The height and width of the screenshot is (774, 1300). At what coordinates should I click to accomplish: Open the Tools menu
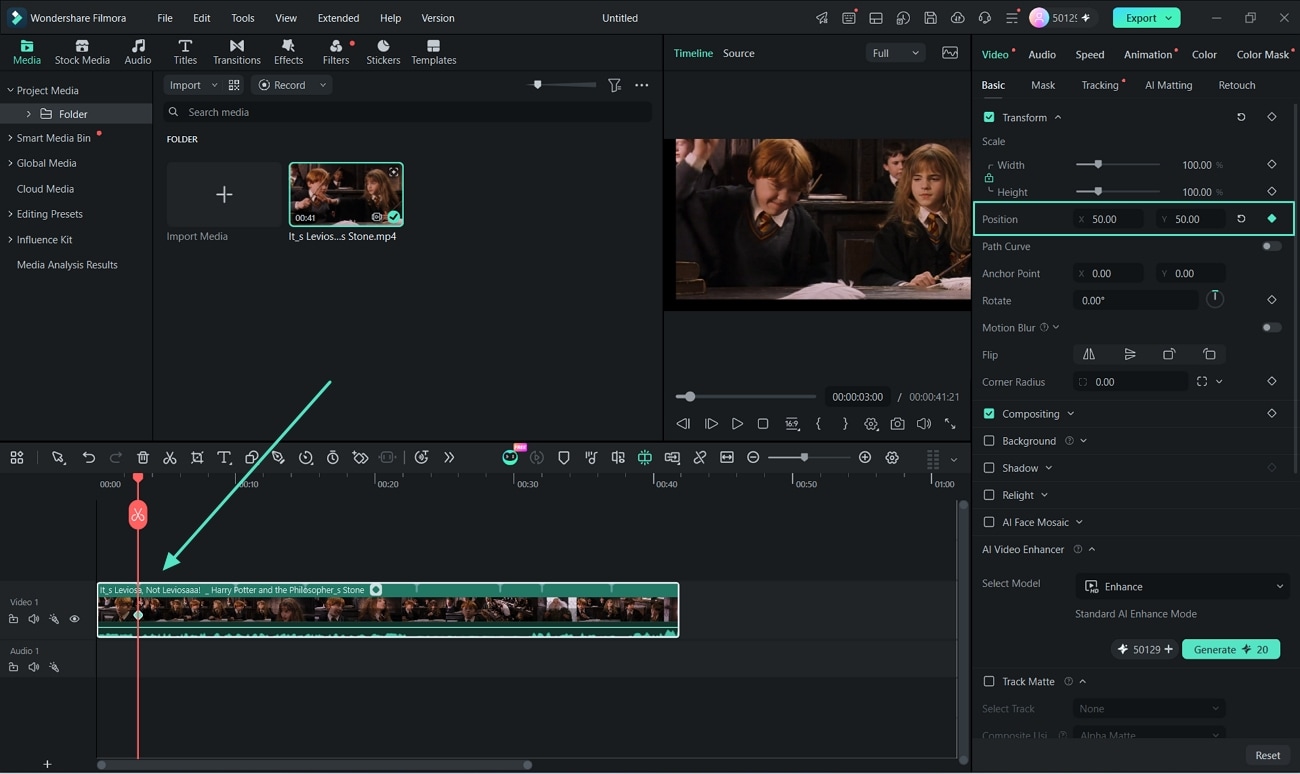(243, 18)
